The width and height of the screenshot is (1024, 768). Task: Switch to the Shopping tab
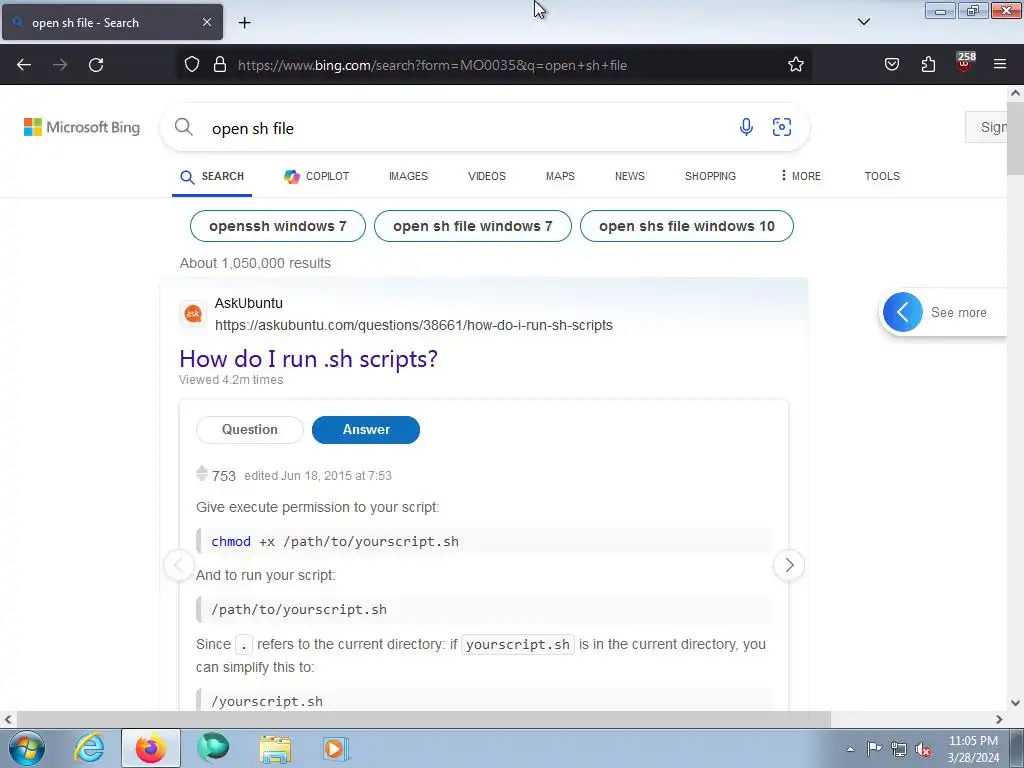710,176
